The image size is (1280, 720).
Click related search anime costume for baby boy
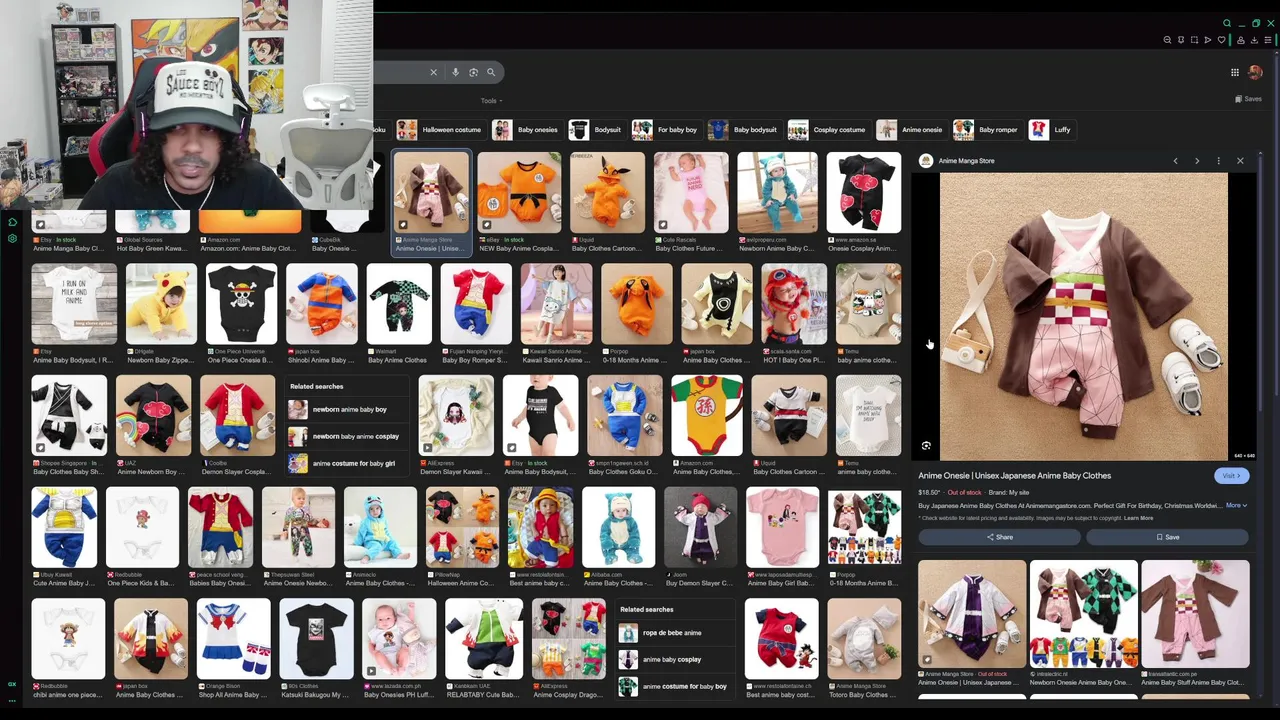tap(675, 687)
